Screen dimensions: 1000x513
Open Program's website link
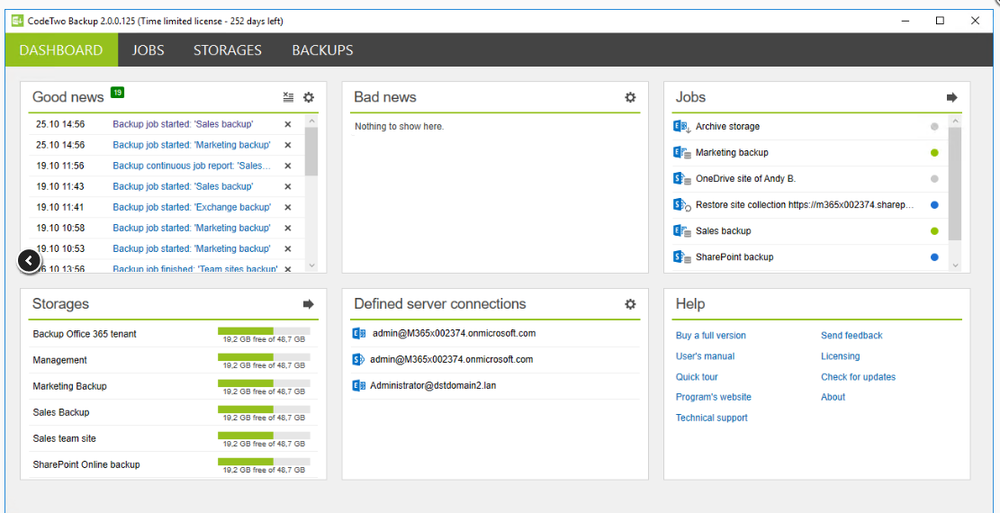coord(713,397)
